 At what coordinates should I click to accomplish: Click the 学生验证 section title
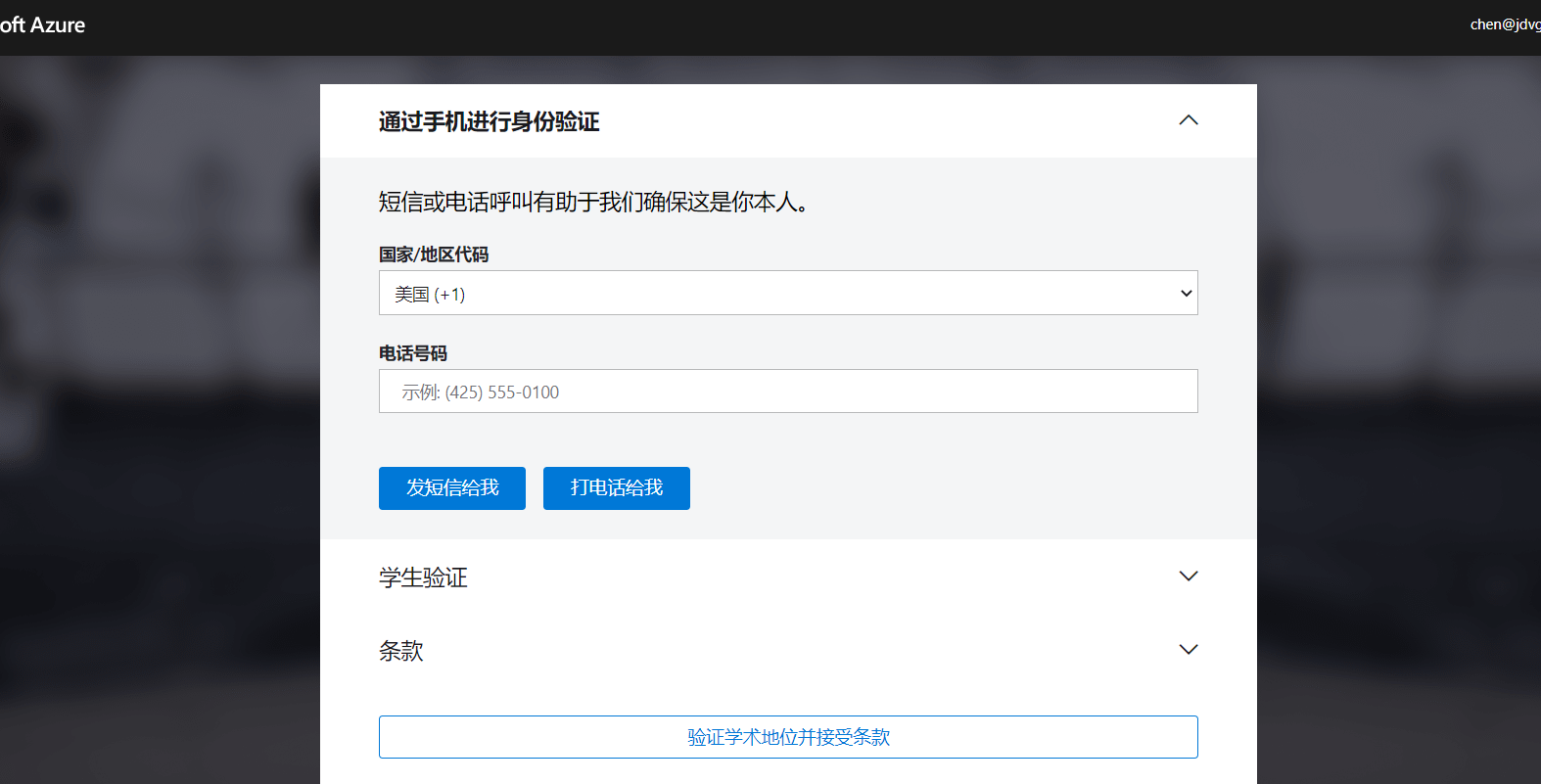coord(423,577)
